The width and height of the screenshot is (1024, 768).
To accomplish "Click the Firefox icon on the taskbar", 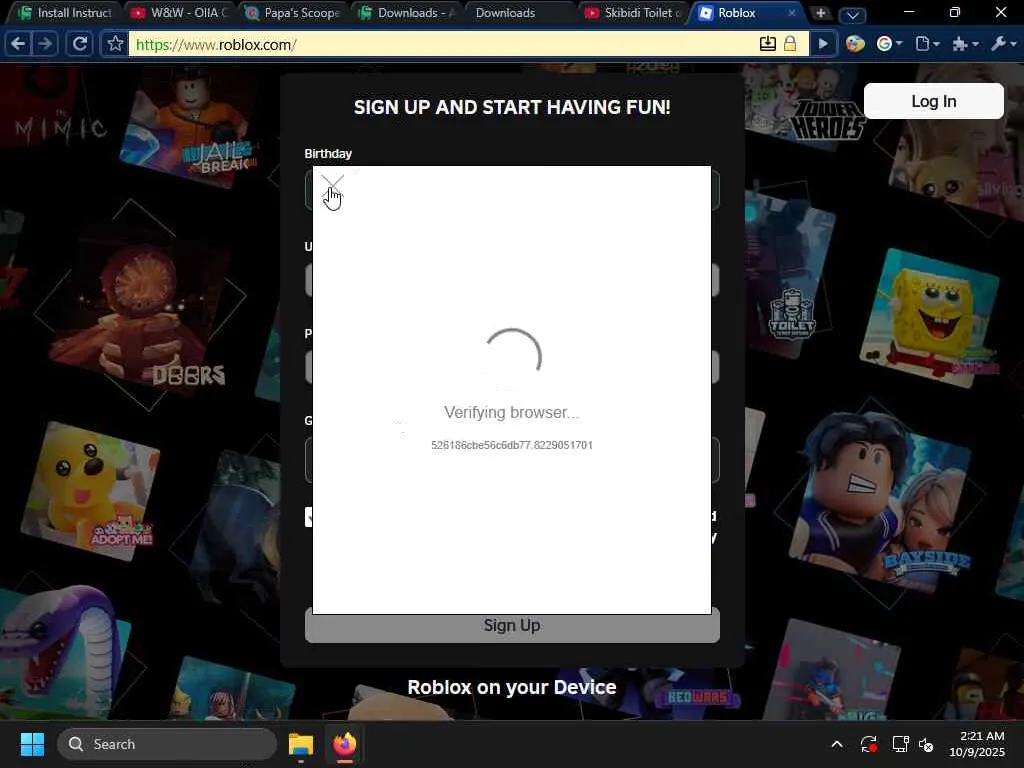I will point(345,744).
